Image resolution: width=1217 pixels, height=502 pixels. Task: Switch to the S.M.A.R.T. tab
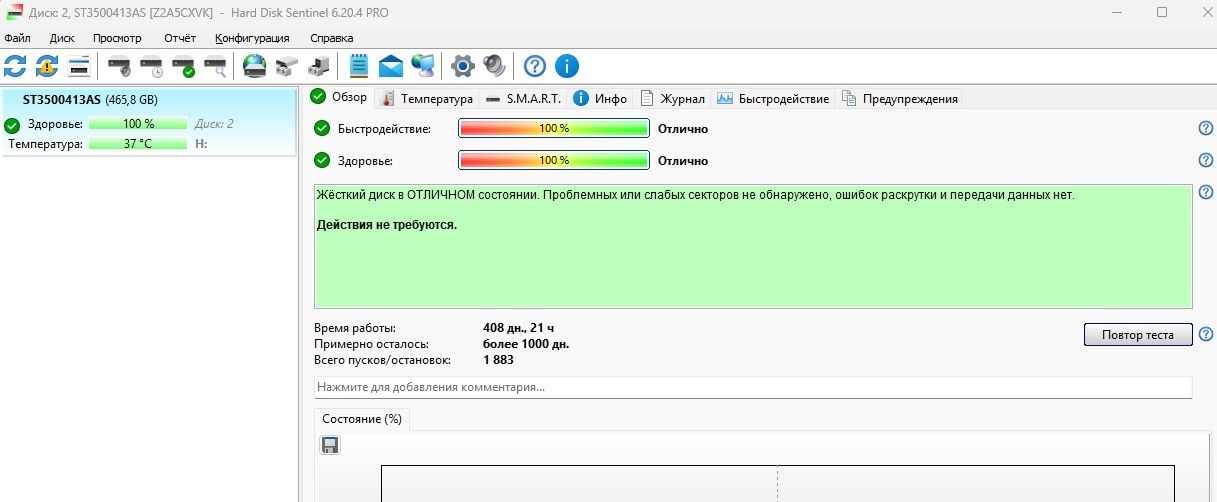pos(522,98)
